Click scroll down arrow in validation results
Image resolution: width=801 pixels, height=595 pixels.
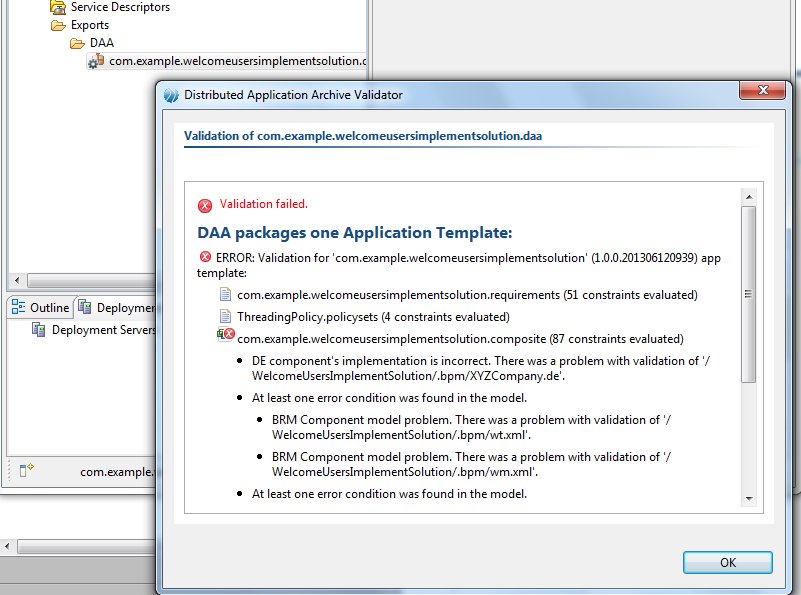click(749, 498)
